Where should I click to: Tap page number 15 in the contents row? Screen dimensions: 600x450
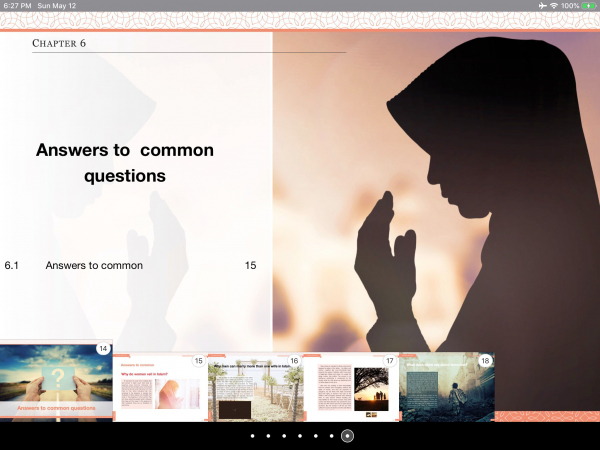(250, 265)
